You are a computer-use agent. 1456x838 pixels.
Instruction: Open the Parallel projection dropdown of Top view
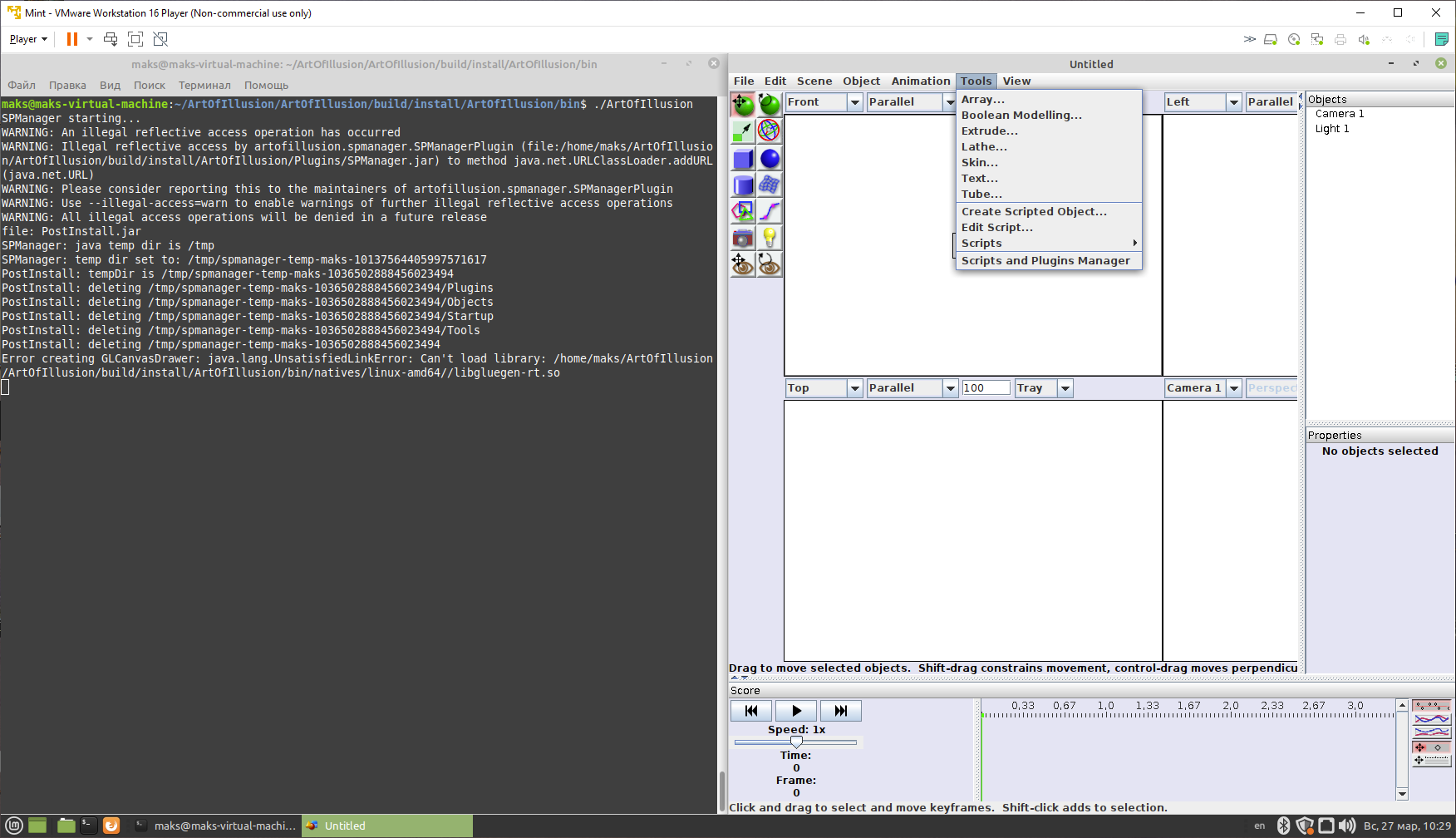[950, 388]
